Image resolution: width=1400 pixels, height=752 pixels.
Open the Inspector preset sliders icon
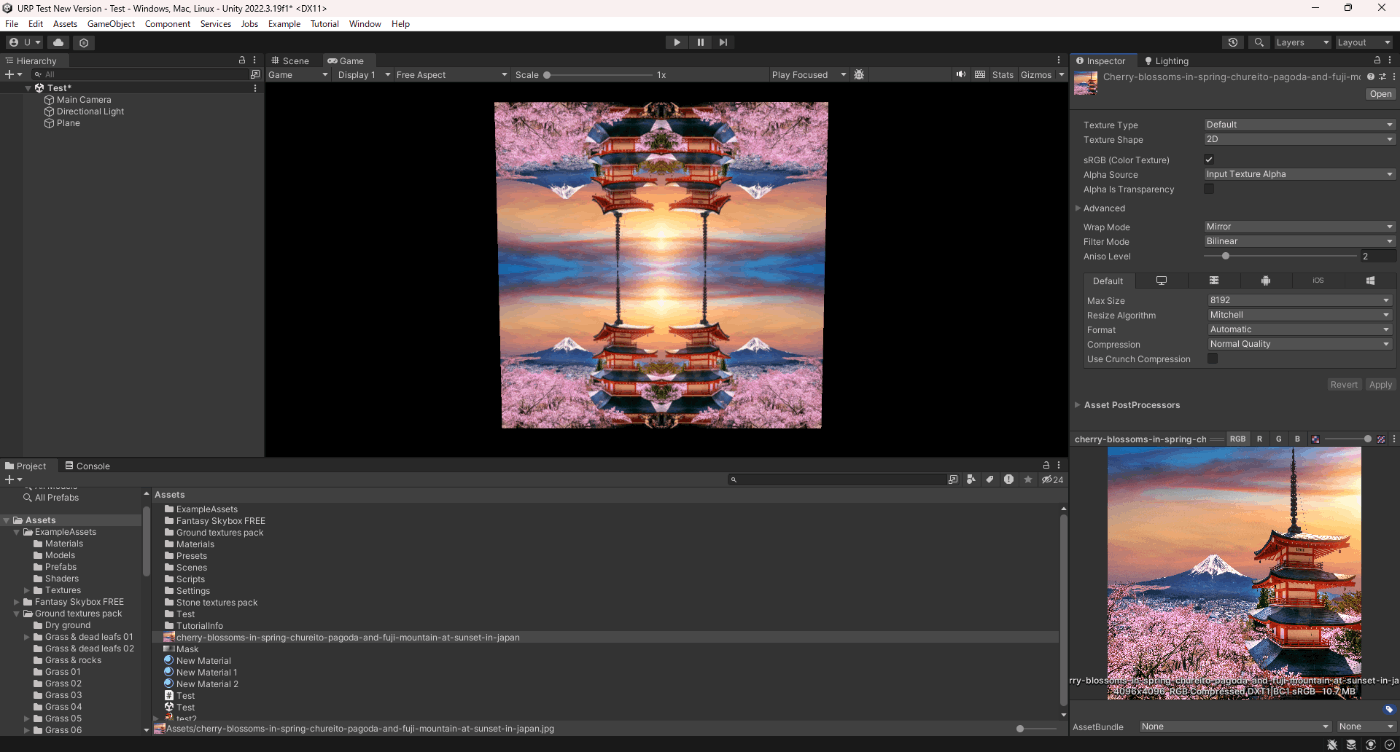click(1382, 76)
